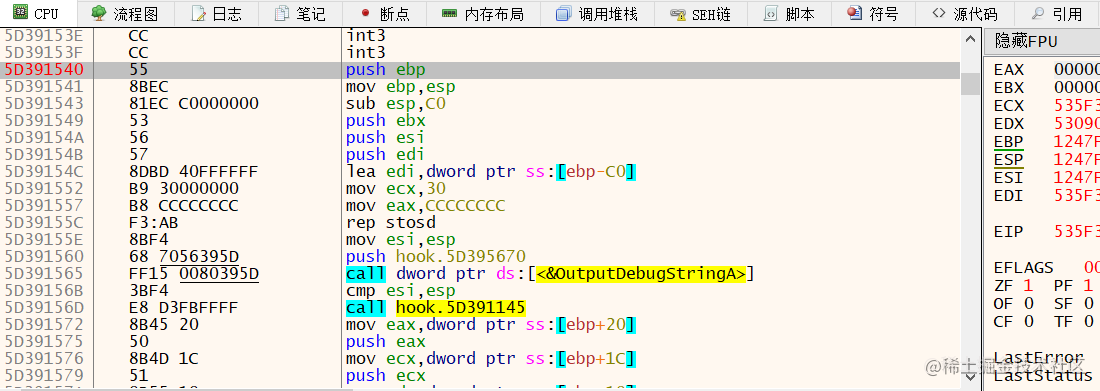This screenshot has height=391, width=1100.
Task: Click the call to OutputDebugStringA line
Action: click(550, 274)
